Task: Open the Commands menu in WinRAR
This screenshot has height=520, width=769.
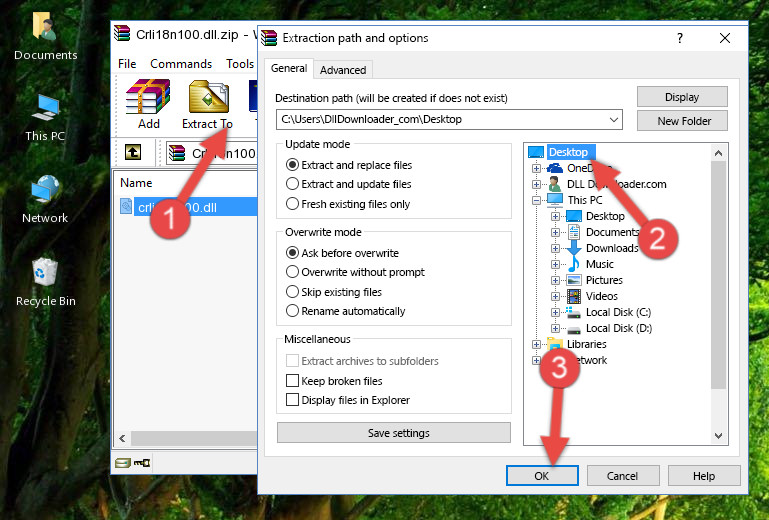Action: tap(181, 64)
